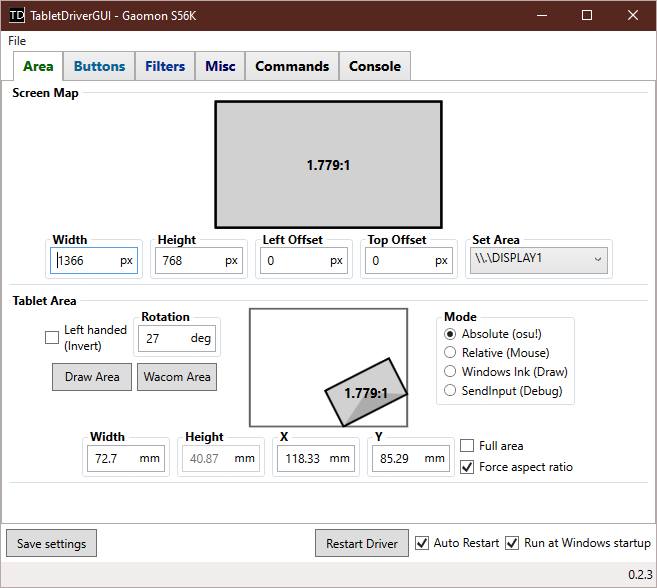657x588 pixels.
Task: Select SendInput (Debug) mode
Action: [x=450, y=391]
